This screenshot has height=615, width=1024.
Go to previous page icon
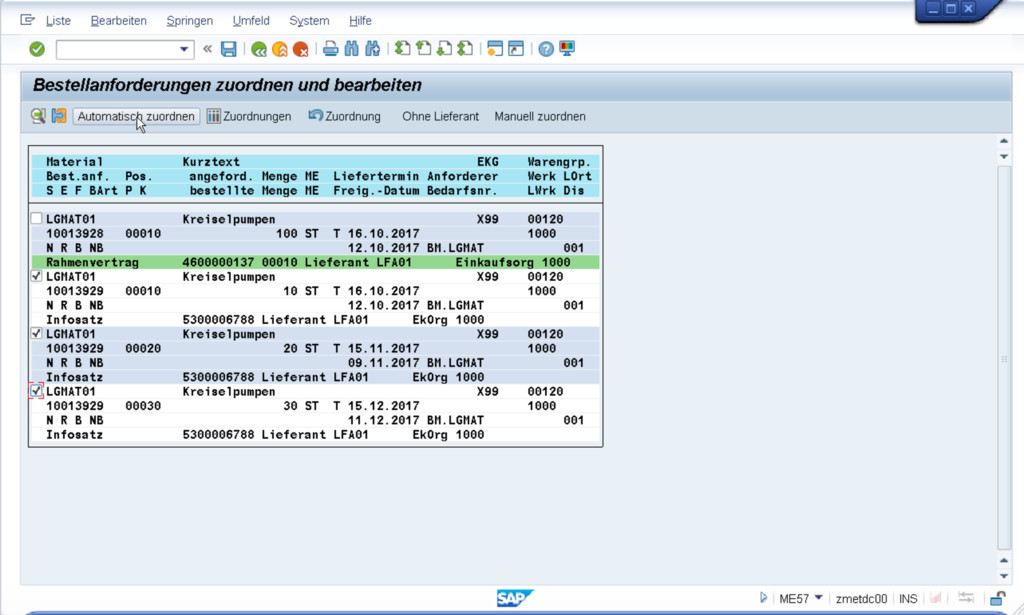pyautogui.click(x=424, y=49)
